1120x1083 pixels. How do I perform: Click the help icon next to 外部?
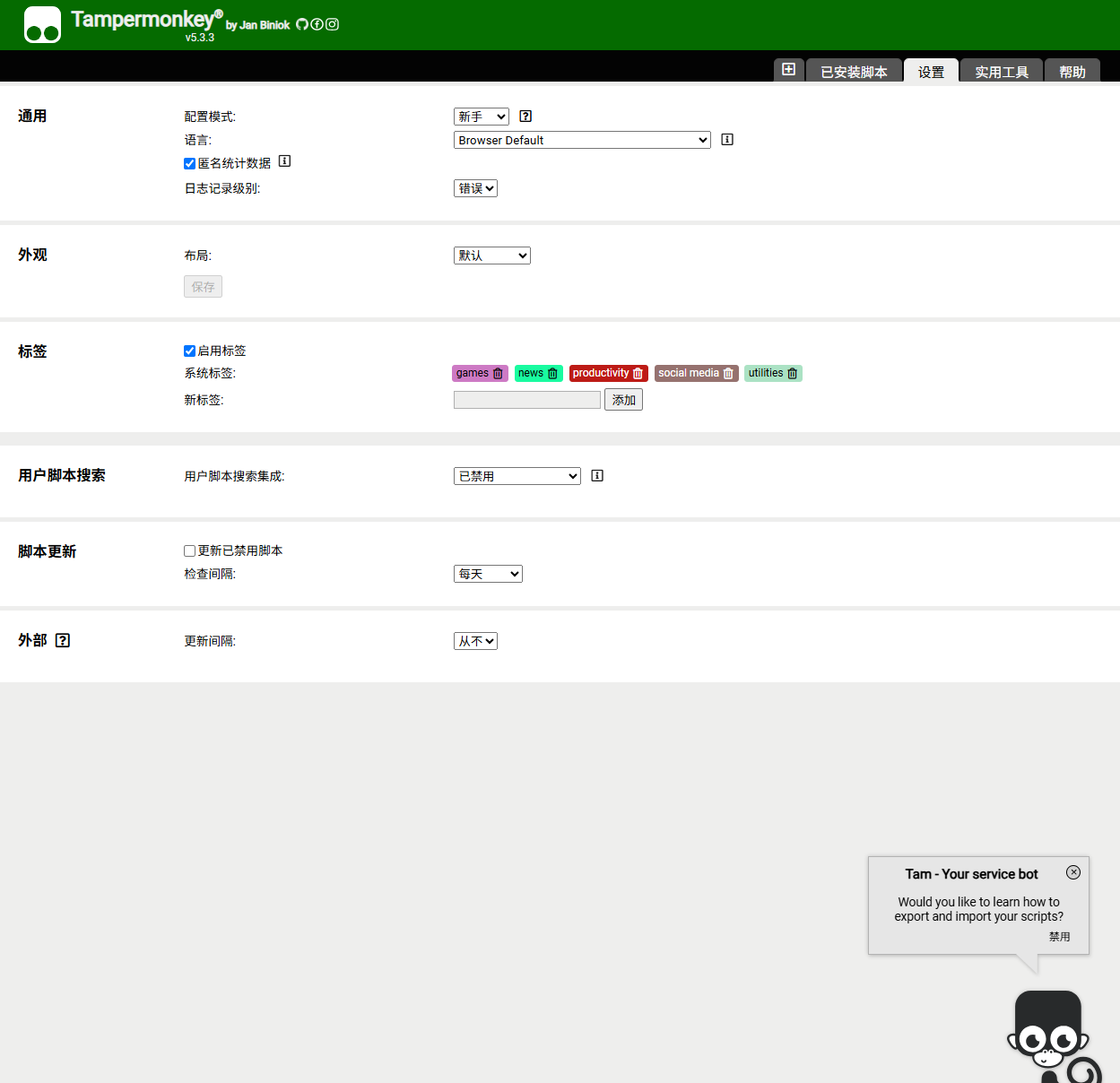tap(62, 639)
